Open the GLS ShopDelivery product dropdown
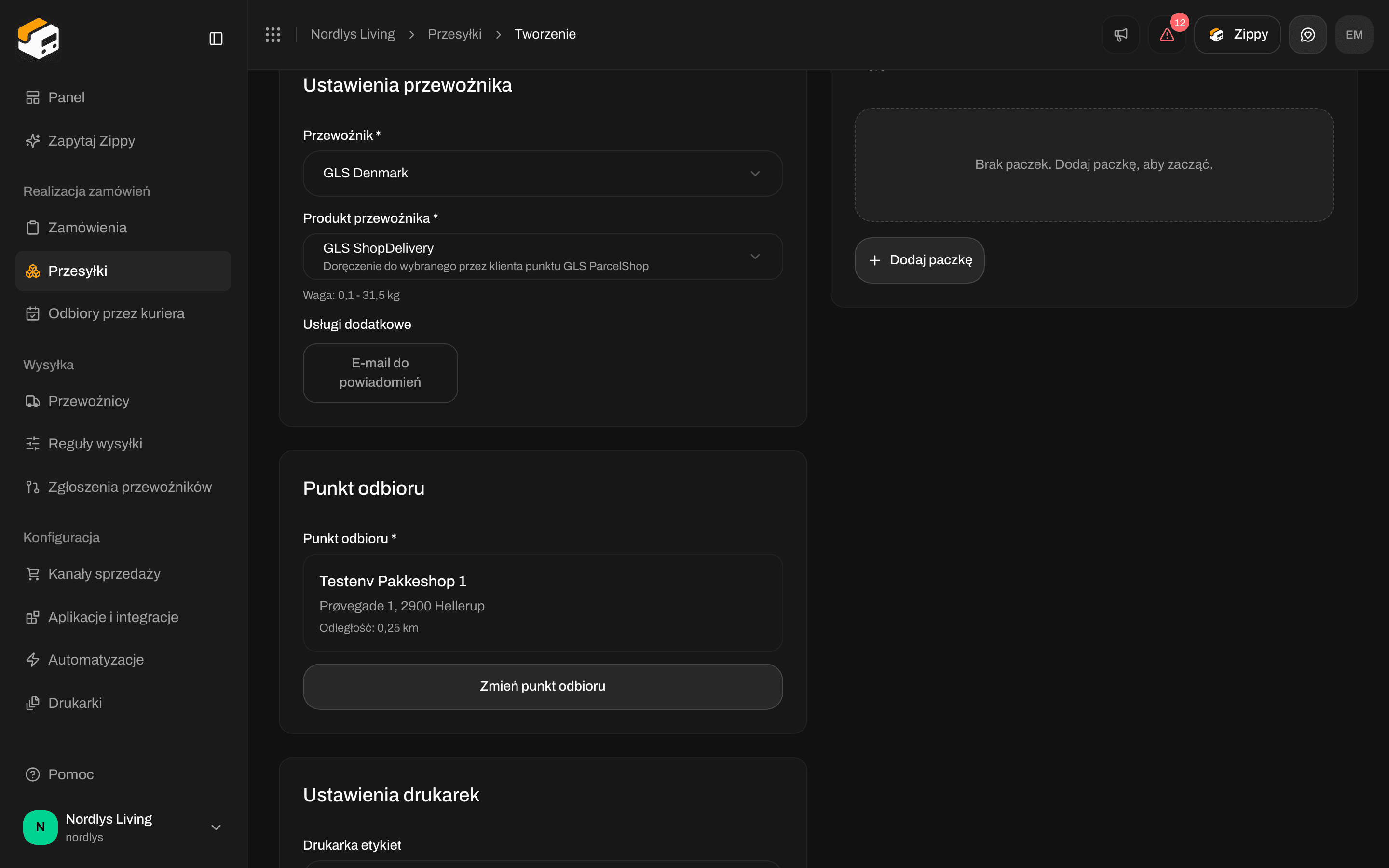The image size is (1389, 868). coord(543,257)
